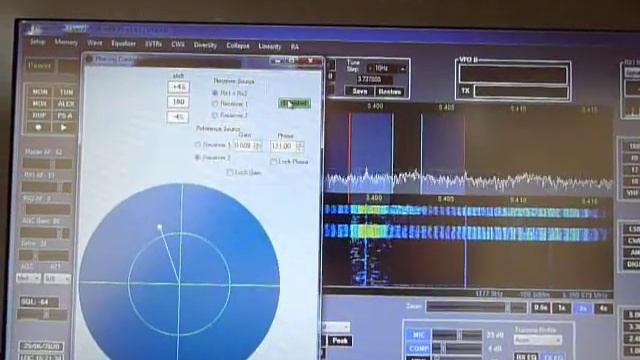Set zoom to 1x

click(x=562, y=308)
